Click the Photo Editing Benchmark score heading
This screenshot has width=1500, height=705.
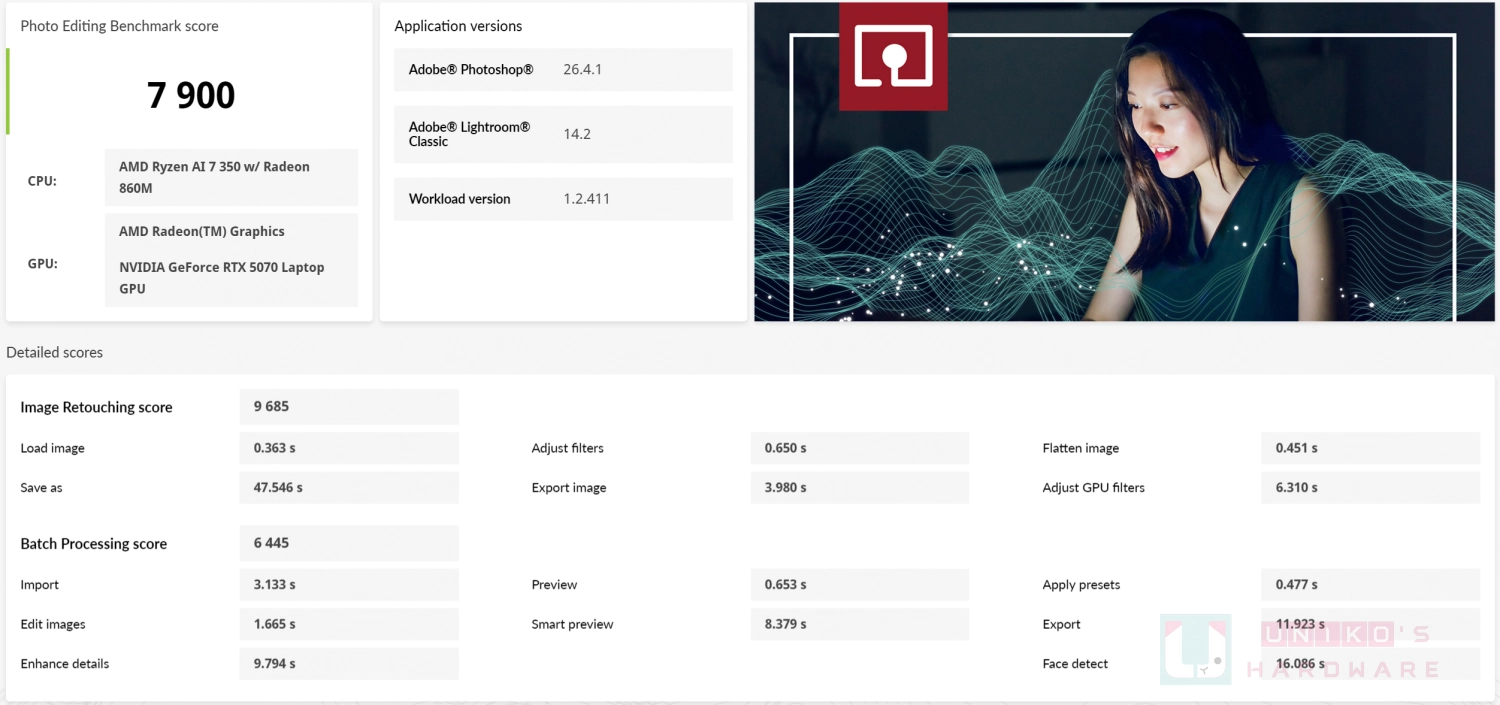click(119, 26)
